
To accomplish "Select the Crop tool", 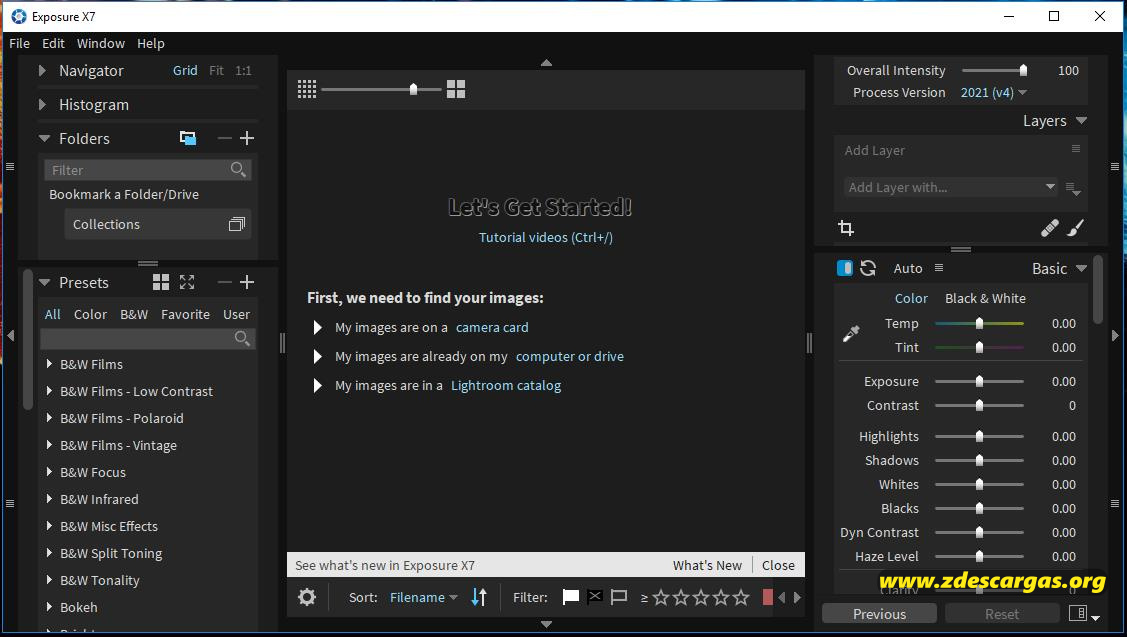I will coord(846,228).
